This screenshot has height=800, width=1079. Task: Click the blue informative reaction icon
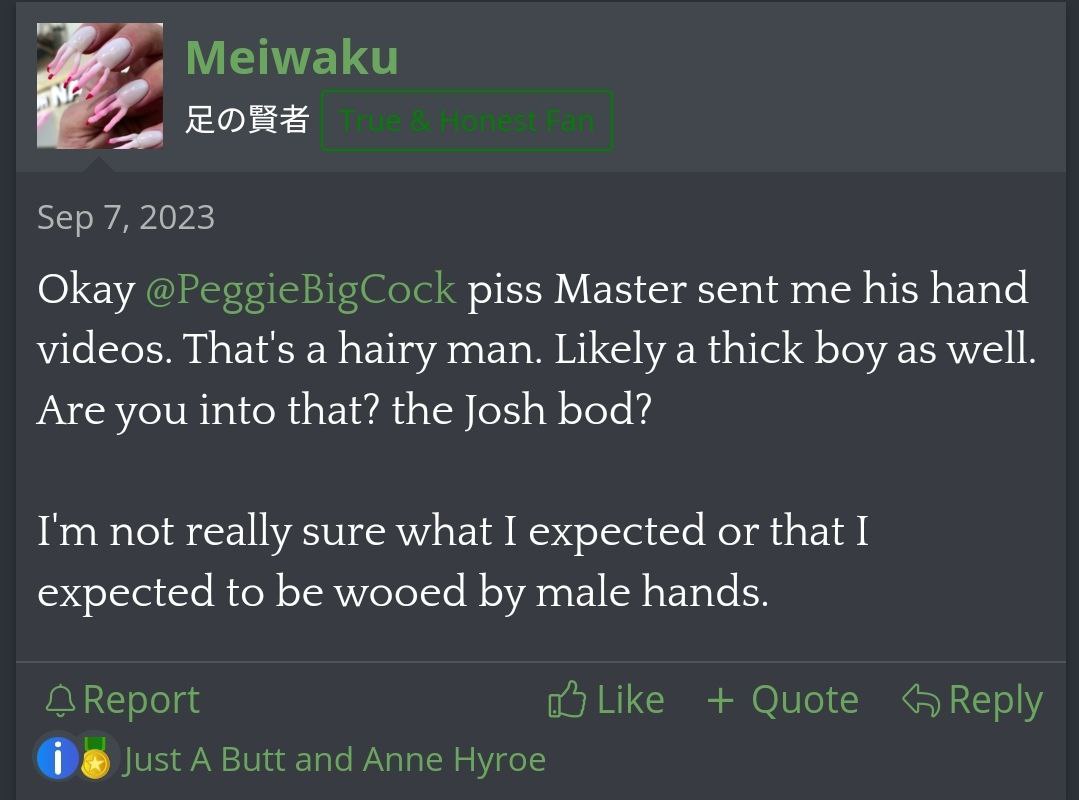click(x=58, y=757)
